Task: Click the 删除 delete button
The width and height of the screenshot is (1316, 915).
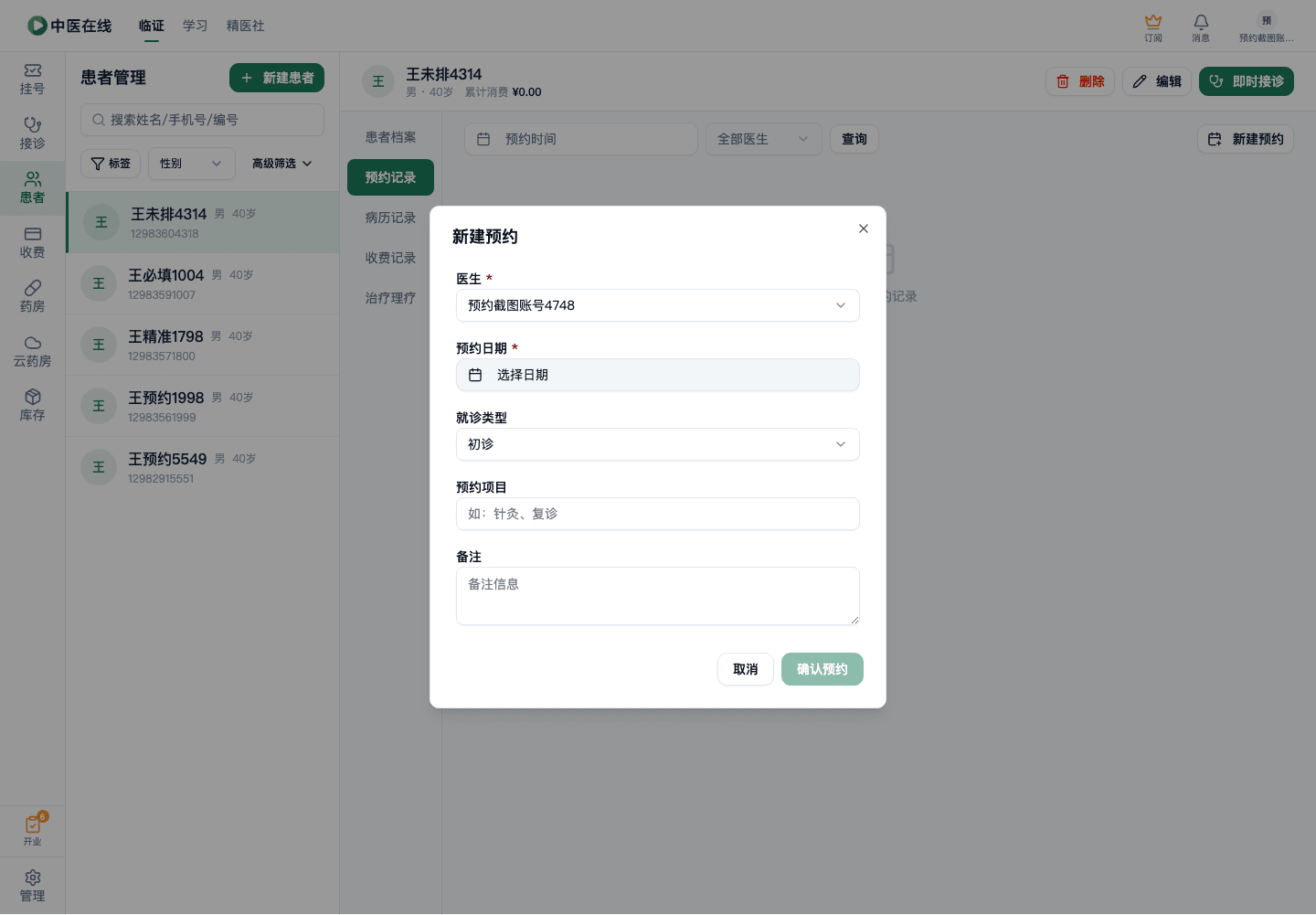Action: [x=1080, y=81]
